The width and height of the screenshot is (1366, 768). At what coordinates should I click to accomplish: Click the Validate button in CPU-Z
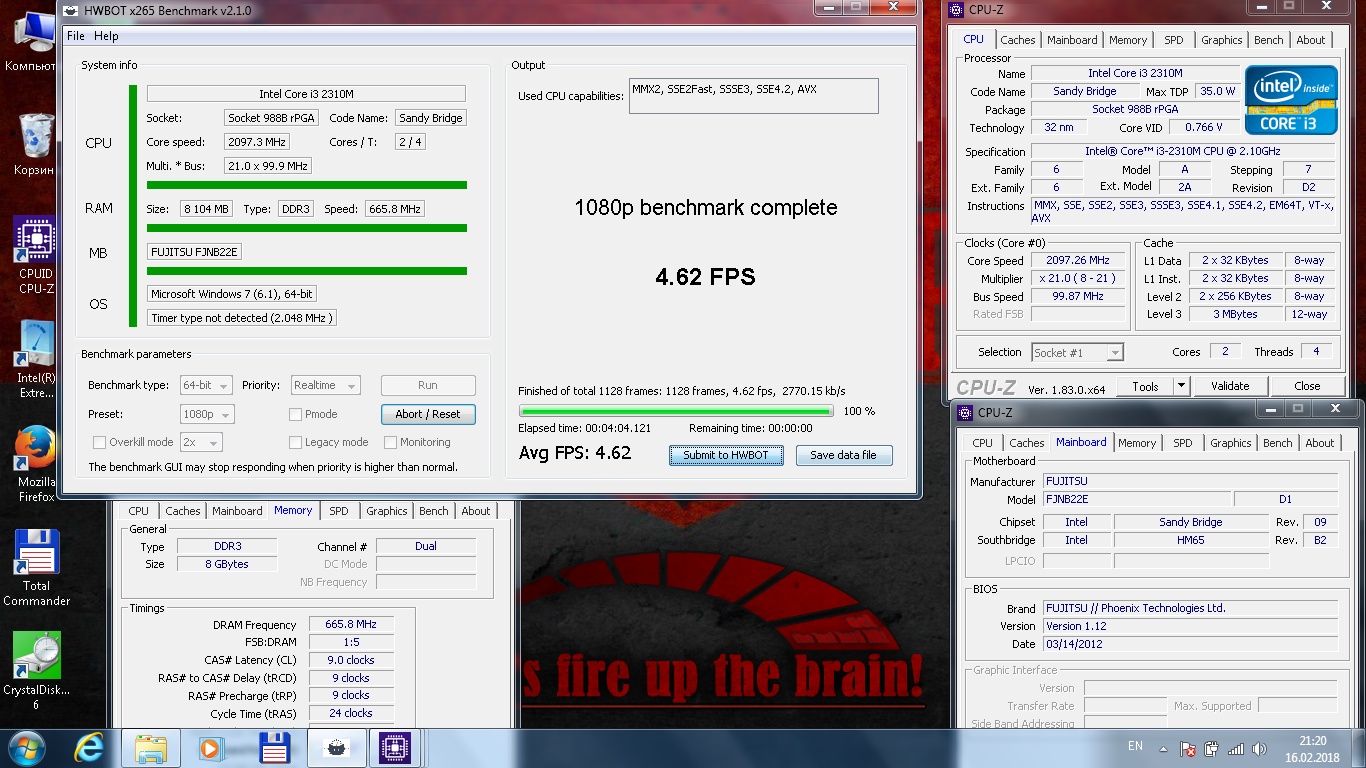[1230, 386]
